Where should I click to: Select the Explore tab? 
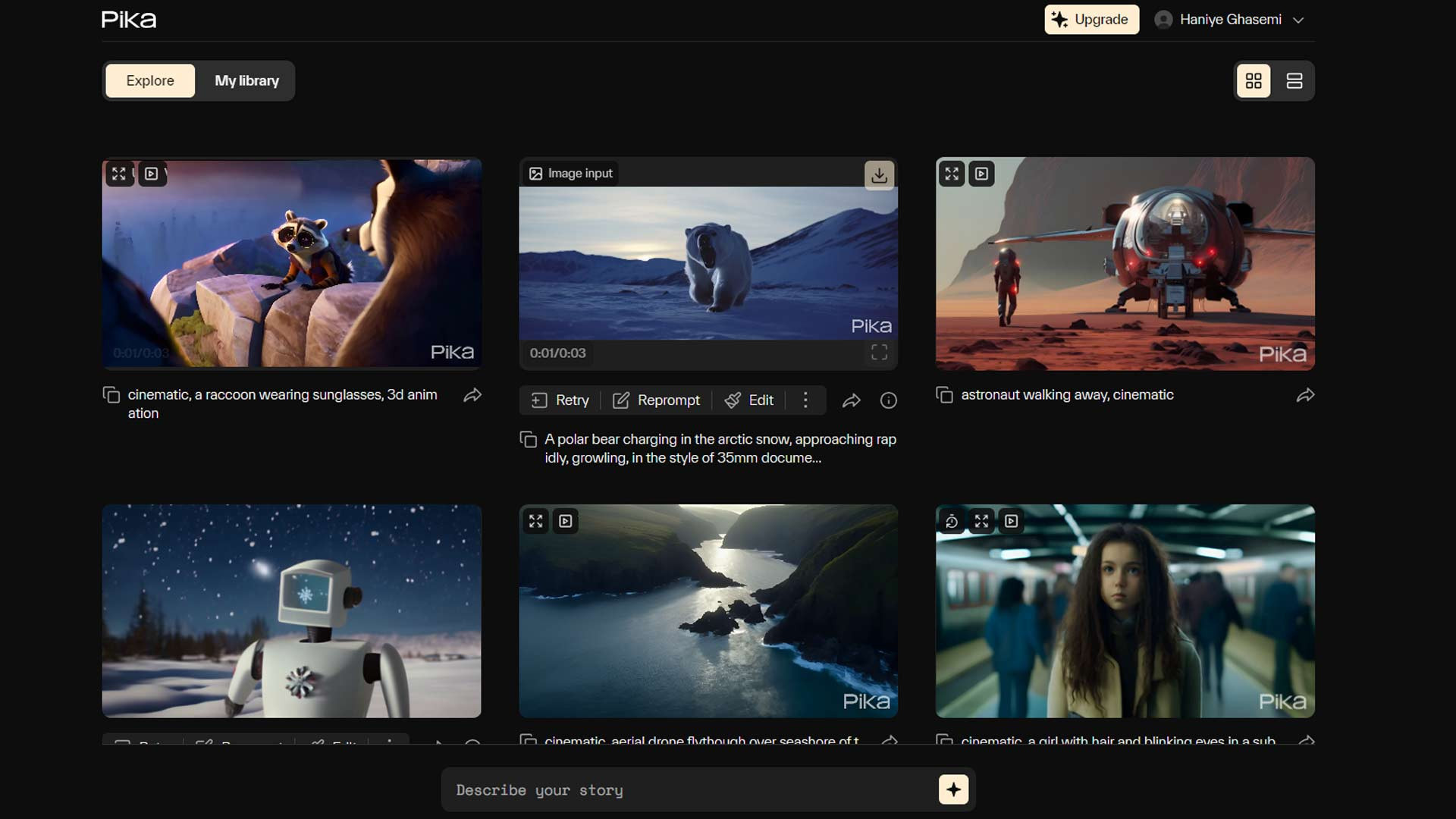[150, 80]
